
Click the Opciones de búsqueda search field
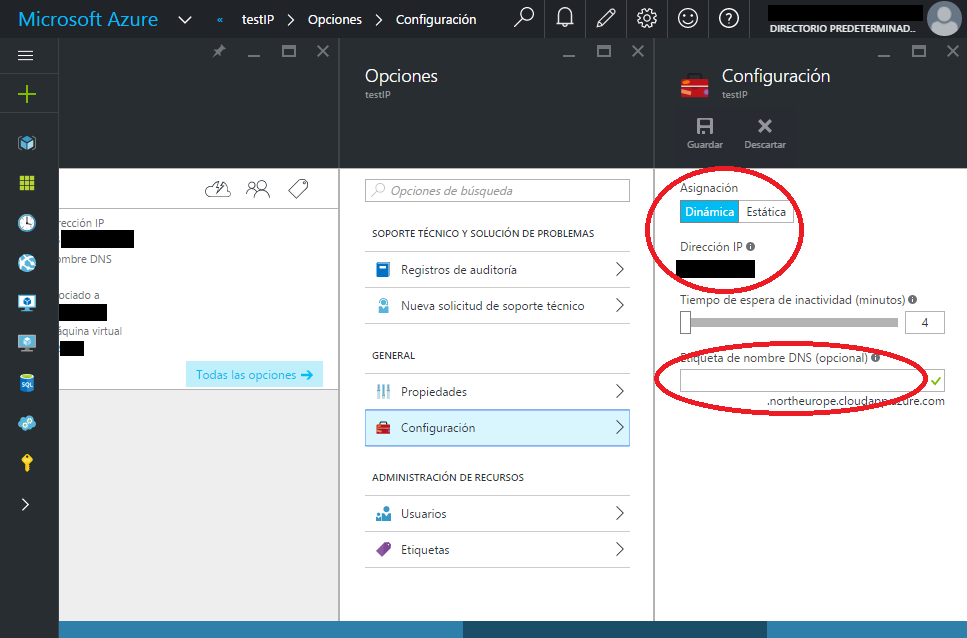click(497, 190)
